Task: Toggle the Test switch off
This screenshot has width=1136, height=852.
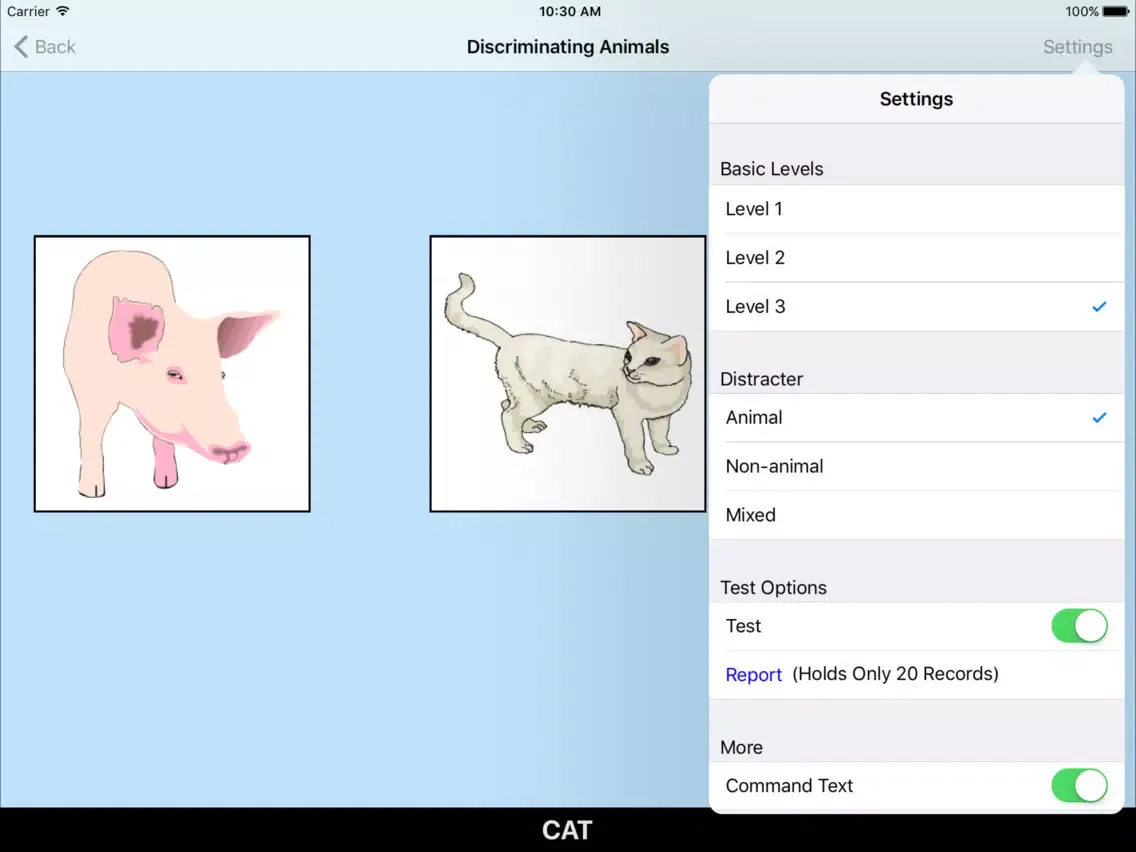Action: (x=1079, y=626)
